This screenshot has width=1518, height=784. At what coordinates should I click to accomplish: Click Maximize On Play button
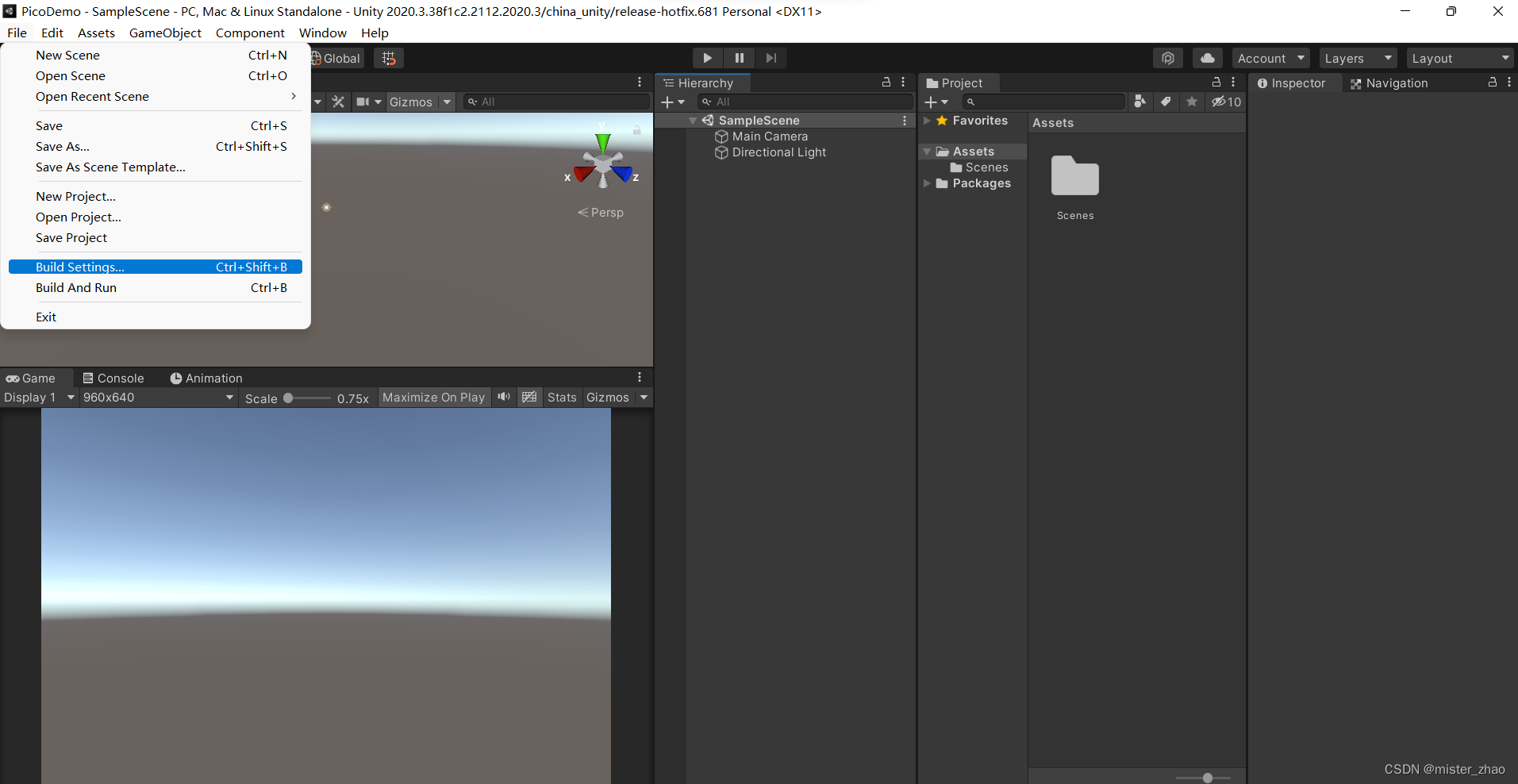[433, 397]
